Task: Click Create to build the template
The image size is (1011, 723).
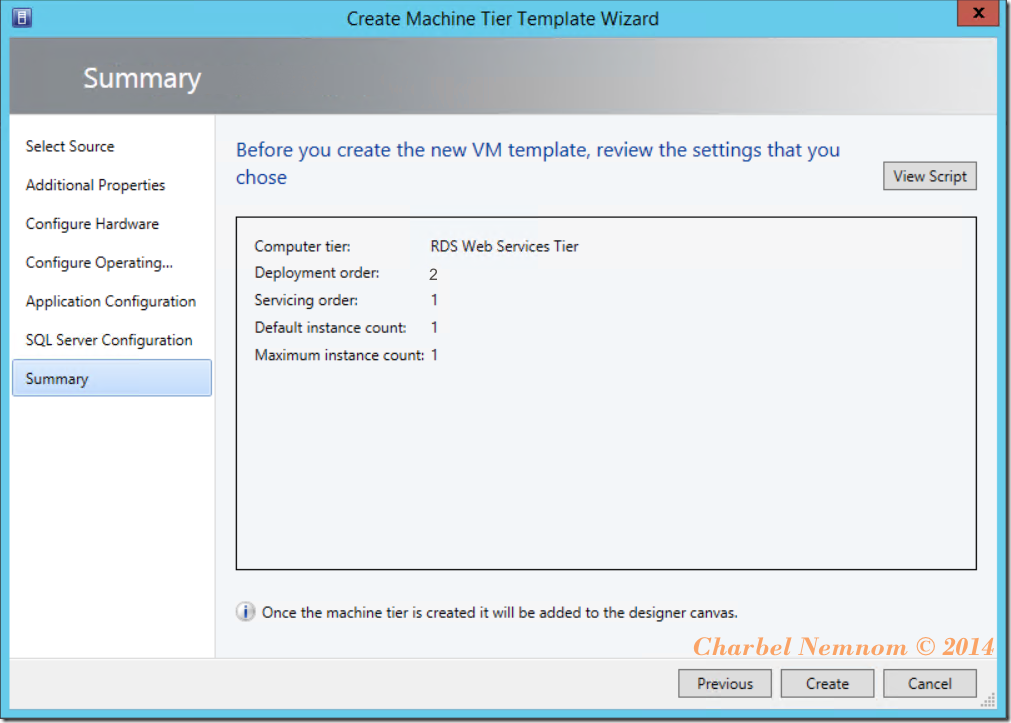Action: [827, 684]
